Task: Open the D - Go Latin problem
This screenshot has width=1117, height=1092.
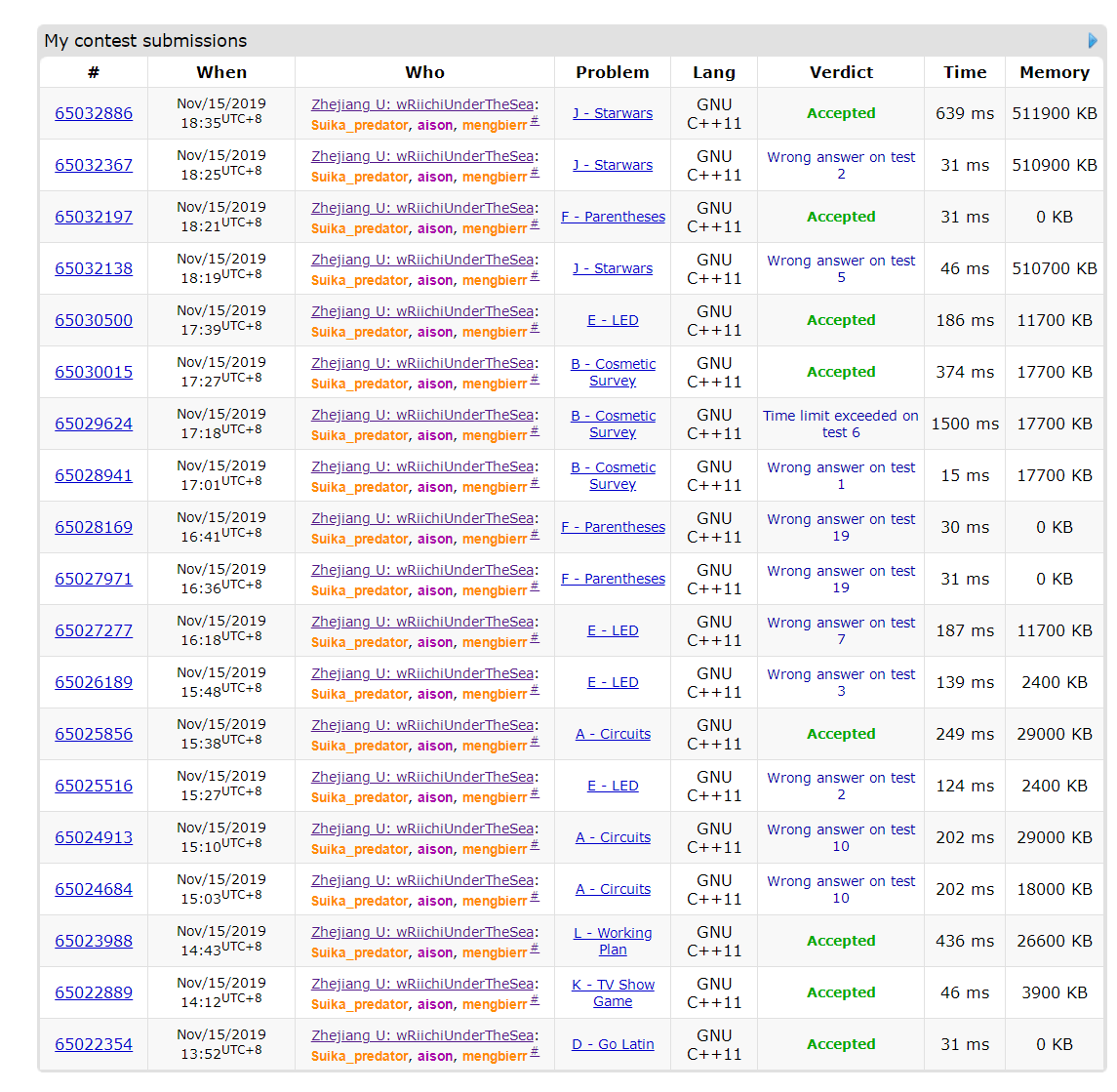Action: 613,1044
